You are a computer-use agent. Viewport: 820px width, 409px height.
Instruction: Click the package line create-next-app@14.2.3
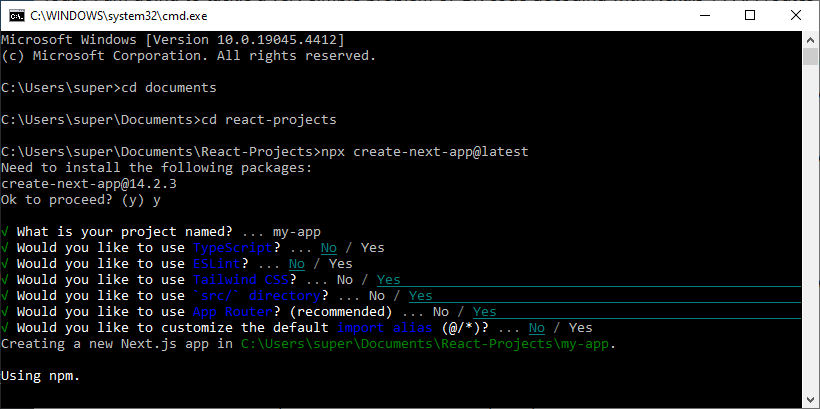89,184
